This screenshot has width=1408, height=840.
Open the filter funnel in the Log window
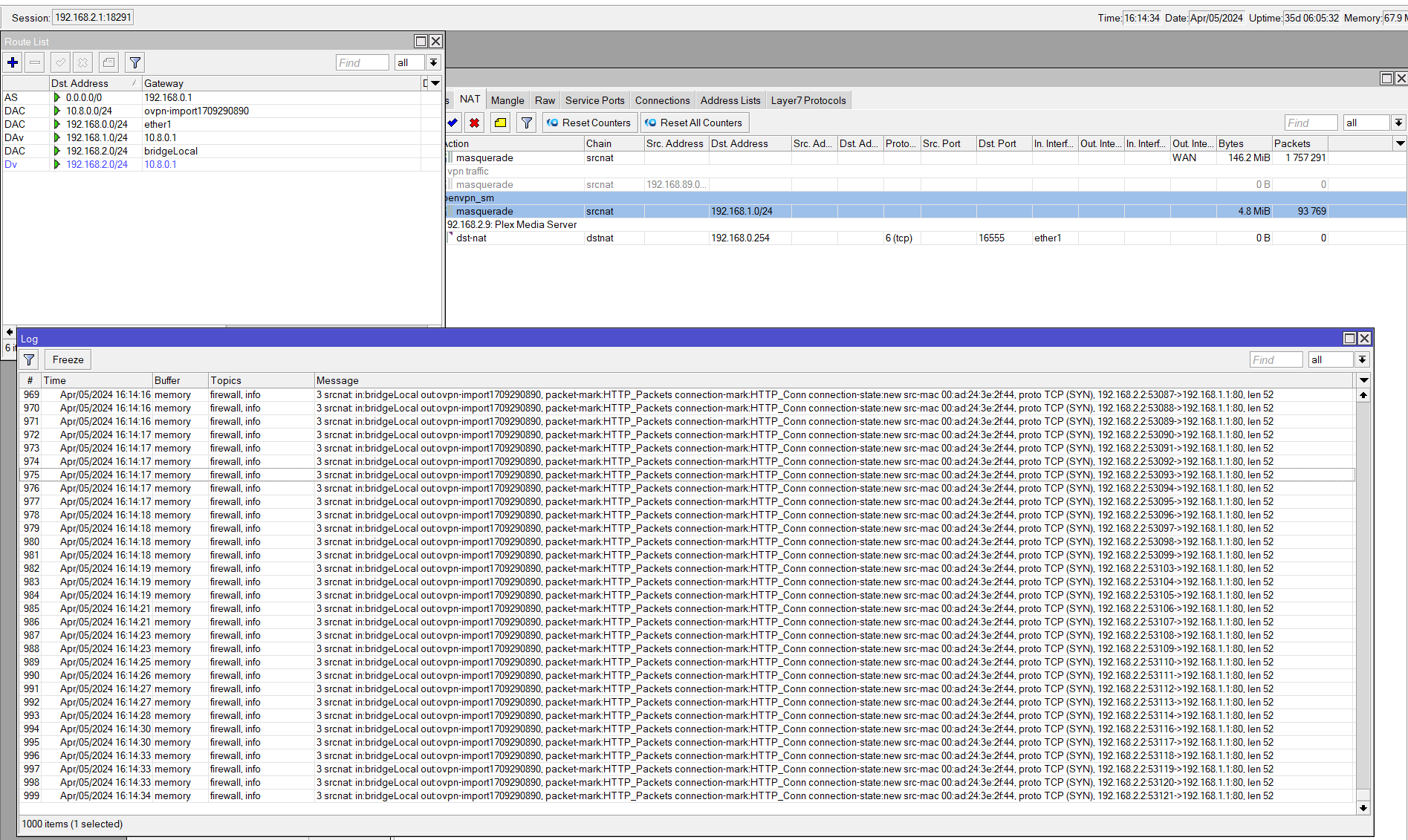[29, 359]
